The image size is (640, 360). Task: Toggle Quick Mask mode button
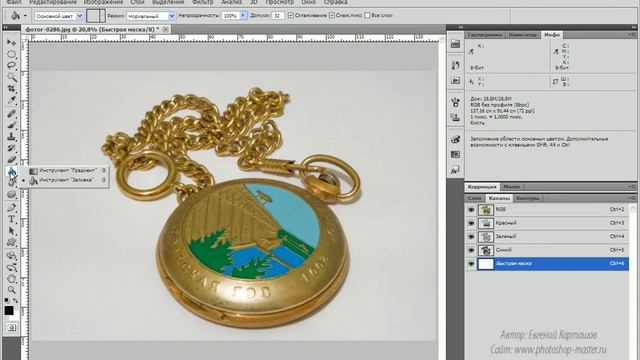(11, 328)
